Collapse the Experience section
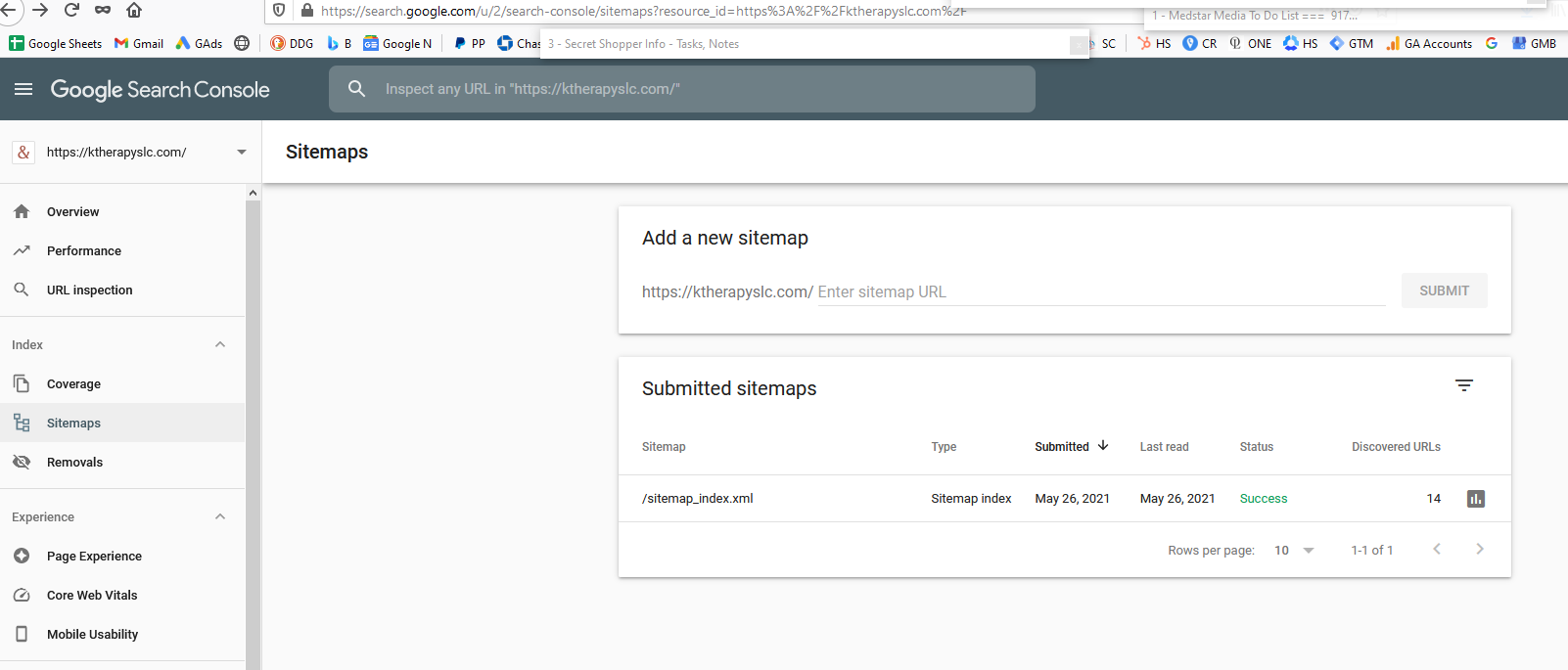 220,516
